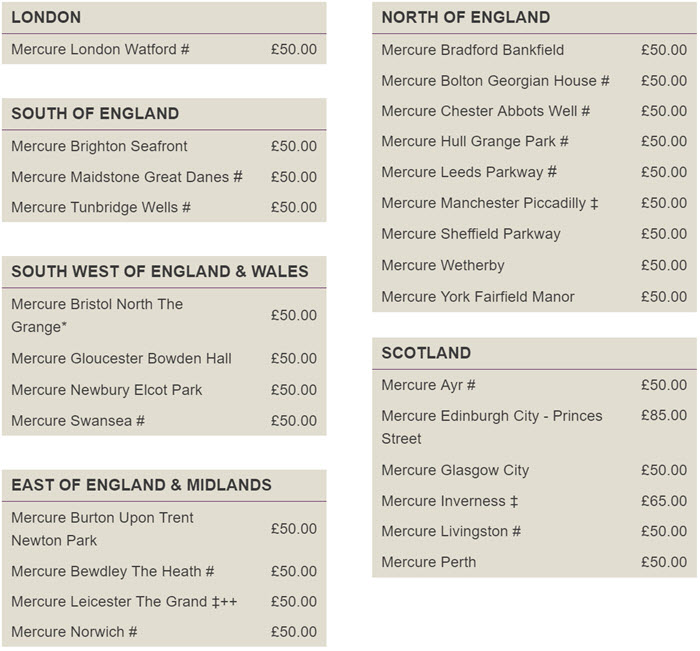The image size is (700, 651).
Task: Click the £65.00 Inverness price
Action: (664, 501)
